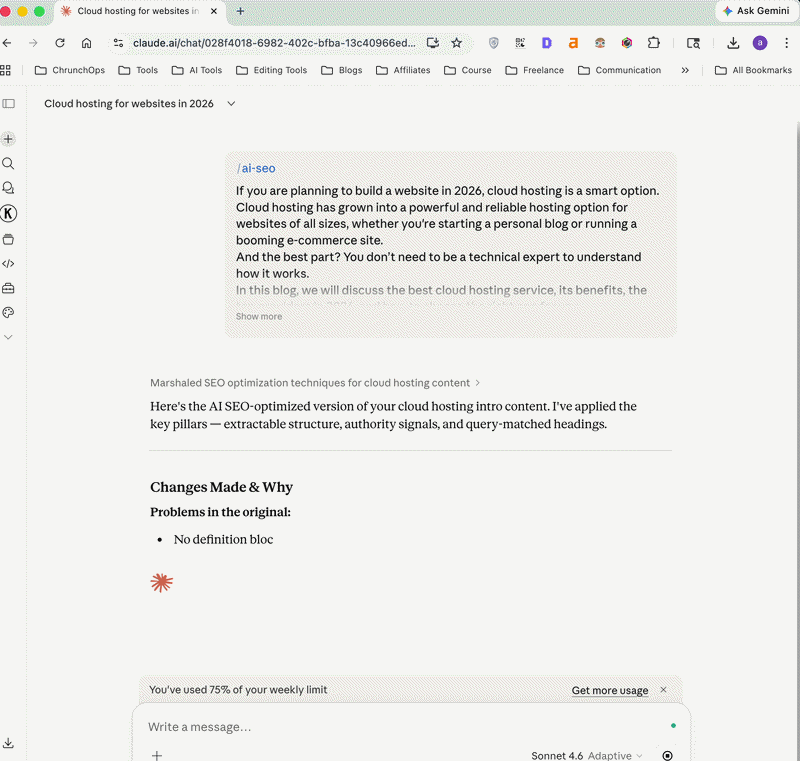Open the AI Tools bookmarks folder
This screenshot has height=761, width=800.
pyautogui.click(x=197, y=70)
